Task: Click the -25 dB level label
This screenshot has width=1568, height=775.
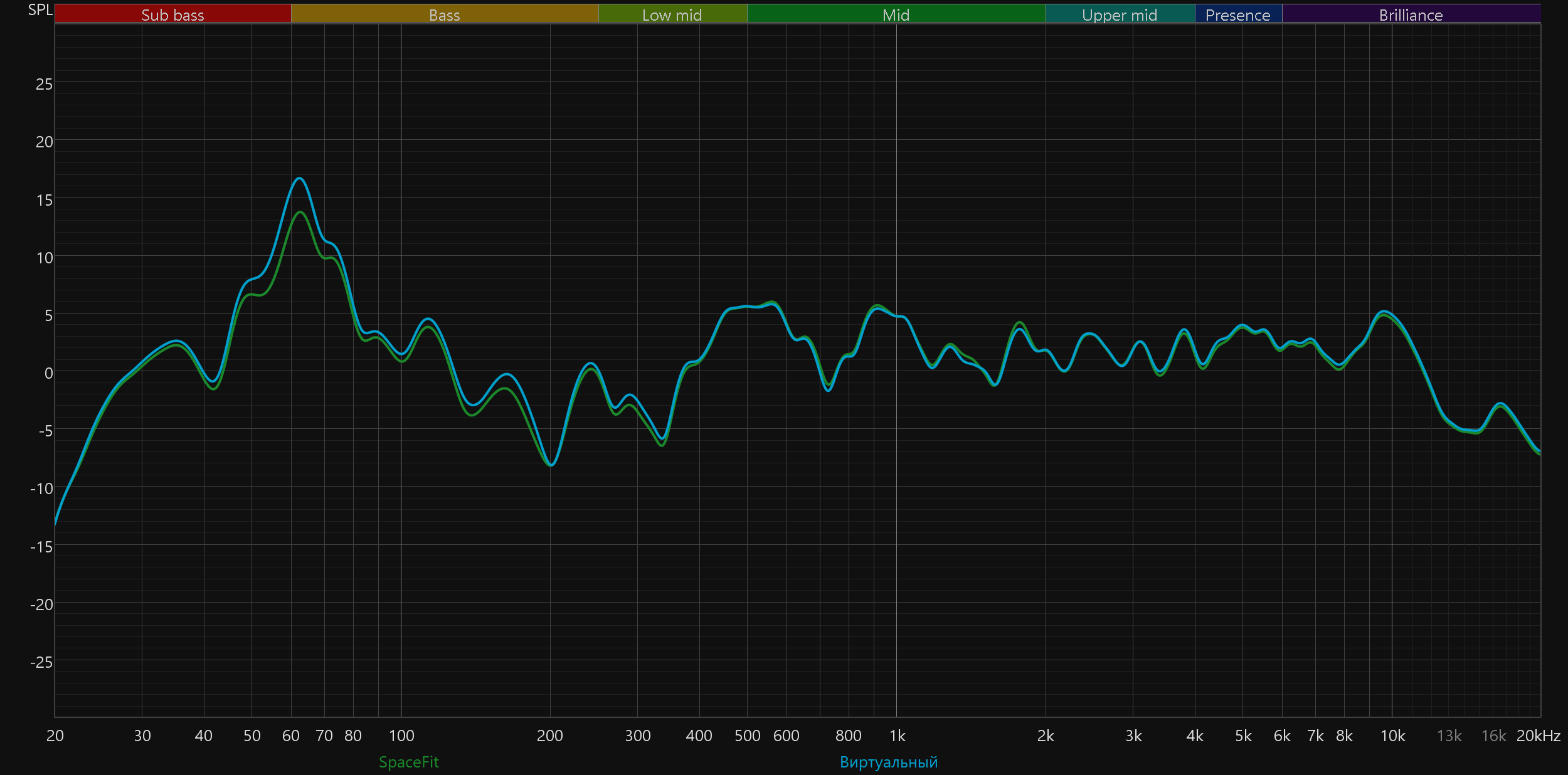Action: click(x=41, y=662)
